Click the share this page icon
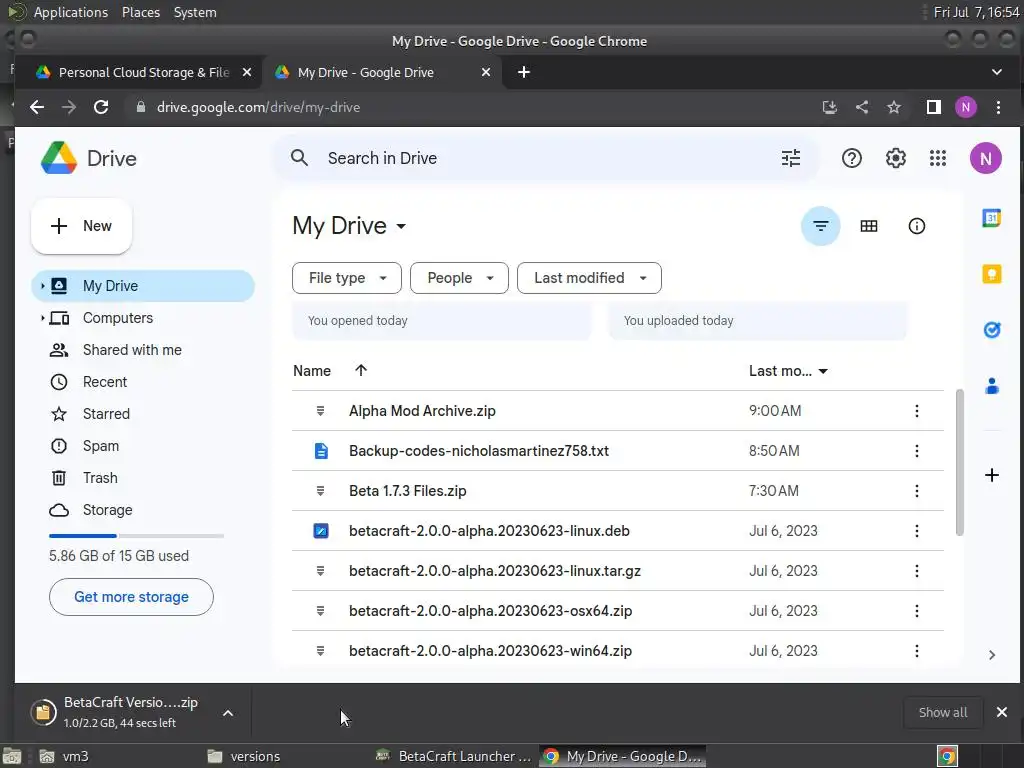This screenshot has width=1024, height=768. coord(861,107)
